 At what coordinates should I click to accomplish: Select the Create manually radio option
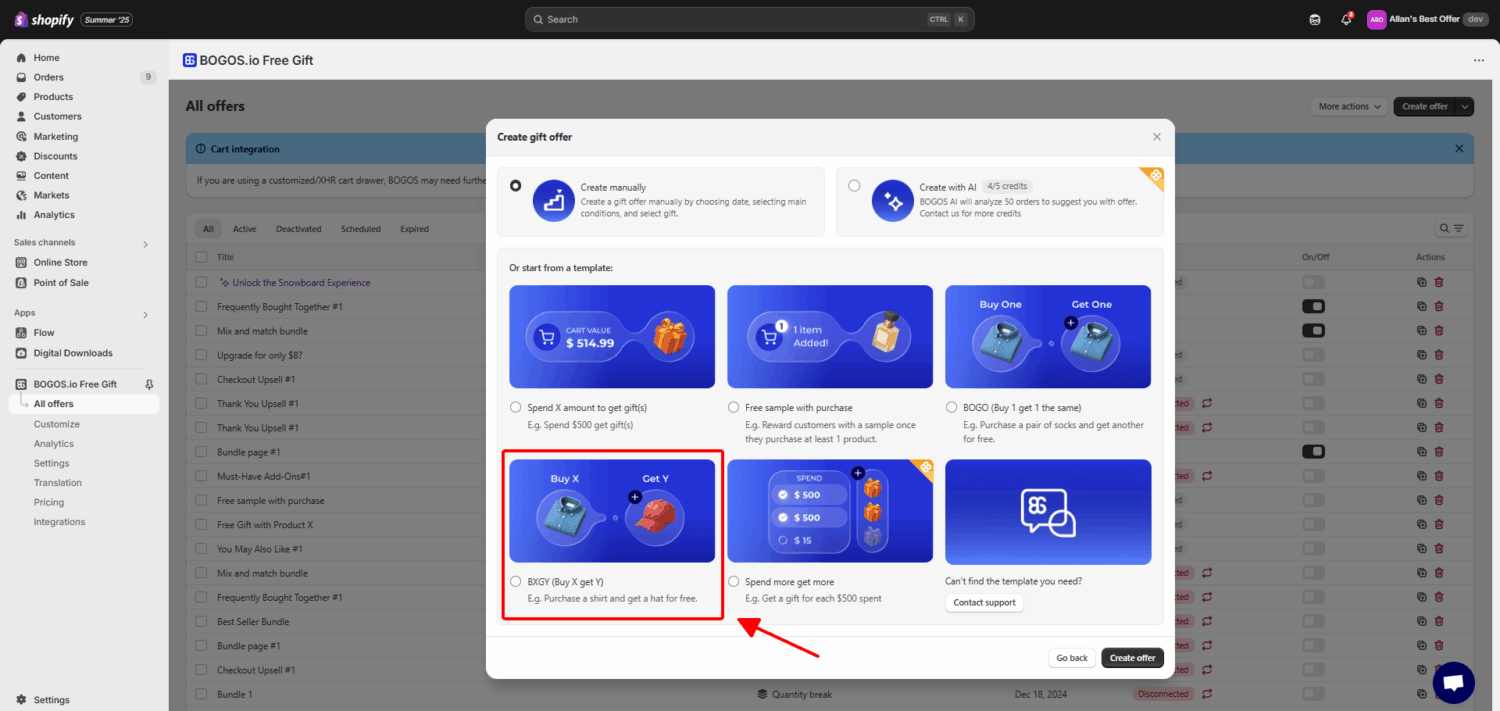point(515,186)
